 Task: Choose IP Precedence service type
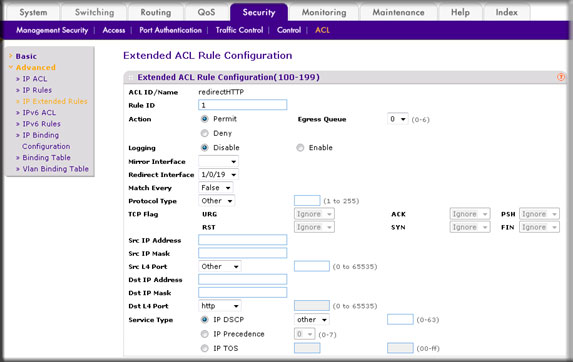pyautogui.click(x=205, y=334)
